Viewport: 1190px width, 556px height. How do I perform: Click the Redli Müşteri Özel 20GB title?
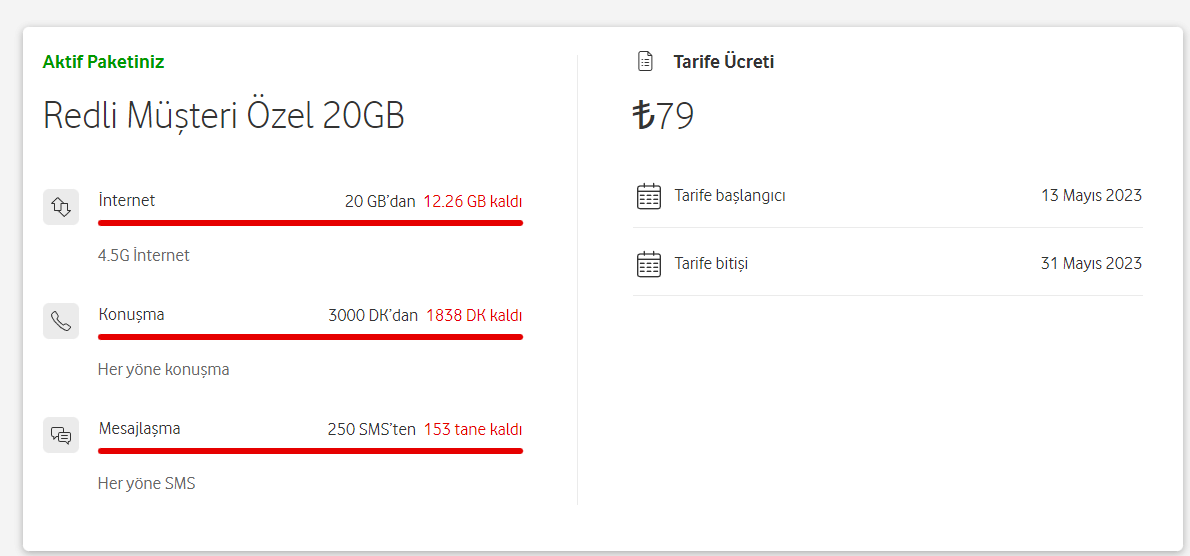tap(224, 116)
